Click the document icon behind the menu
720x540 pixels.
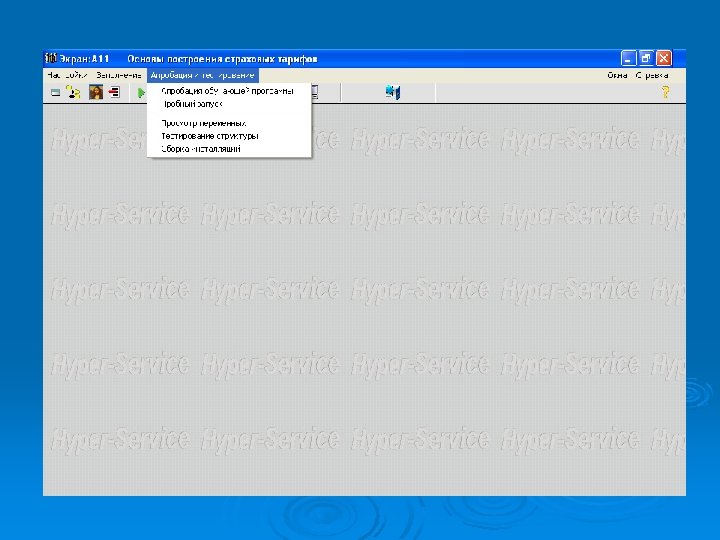click(315, 92)
